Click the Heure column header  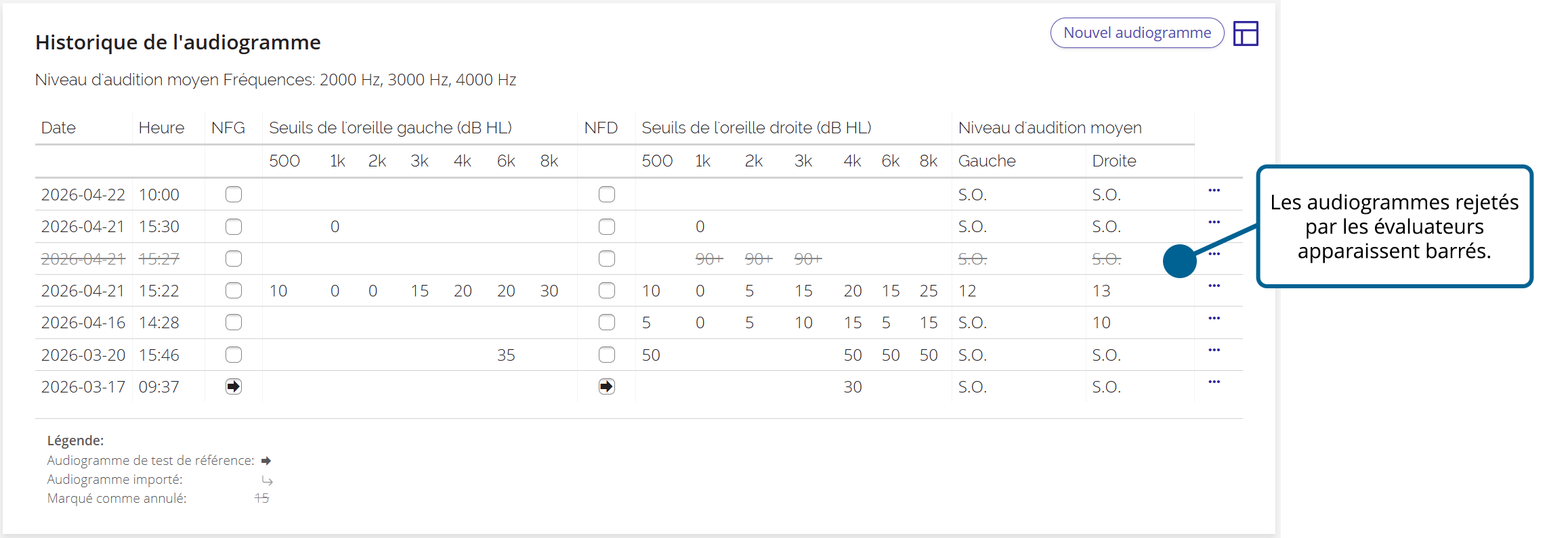point(161,128)
